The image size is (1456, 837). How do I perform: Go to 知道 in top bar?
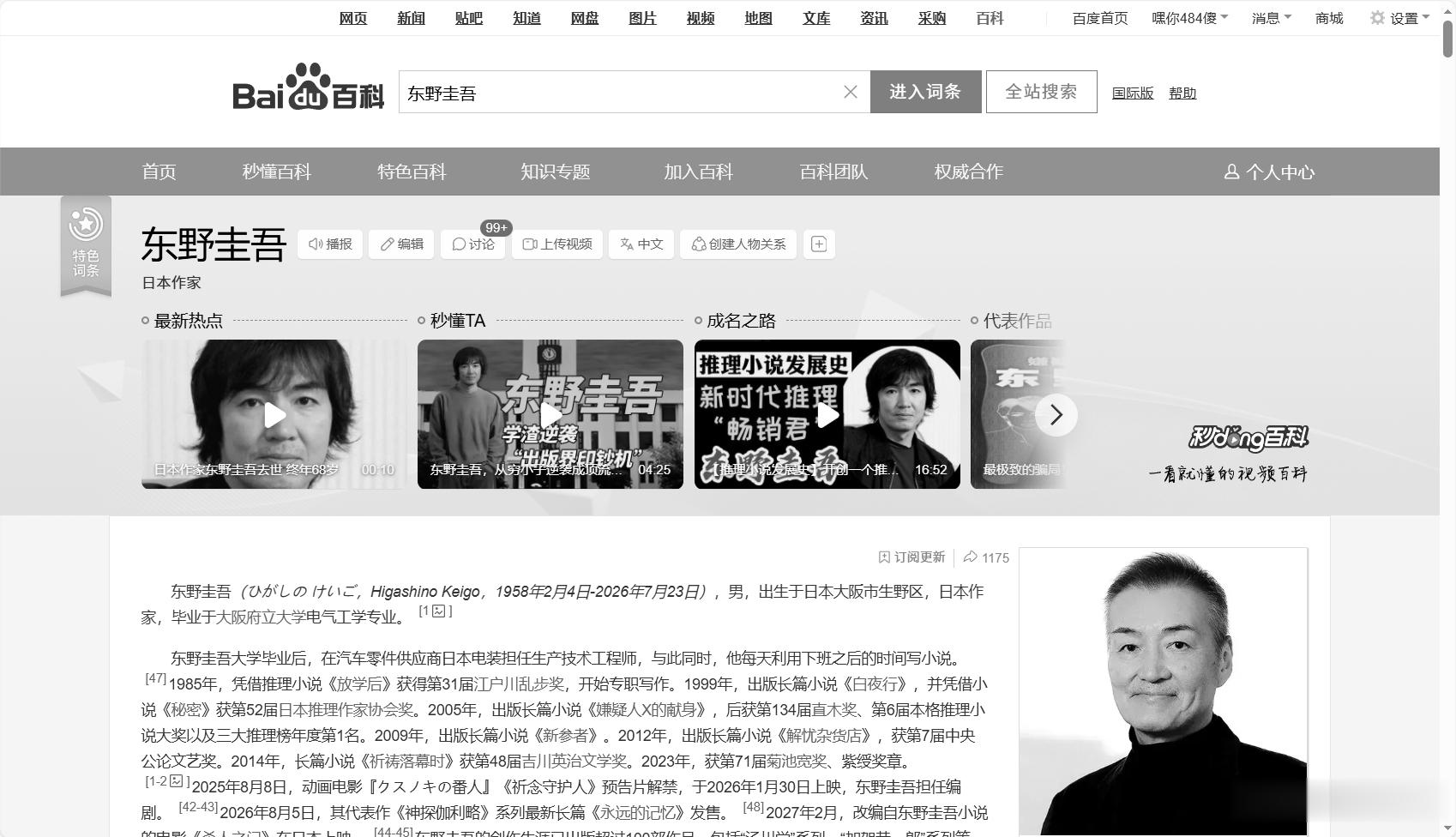526,18
